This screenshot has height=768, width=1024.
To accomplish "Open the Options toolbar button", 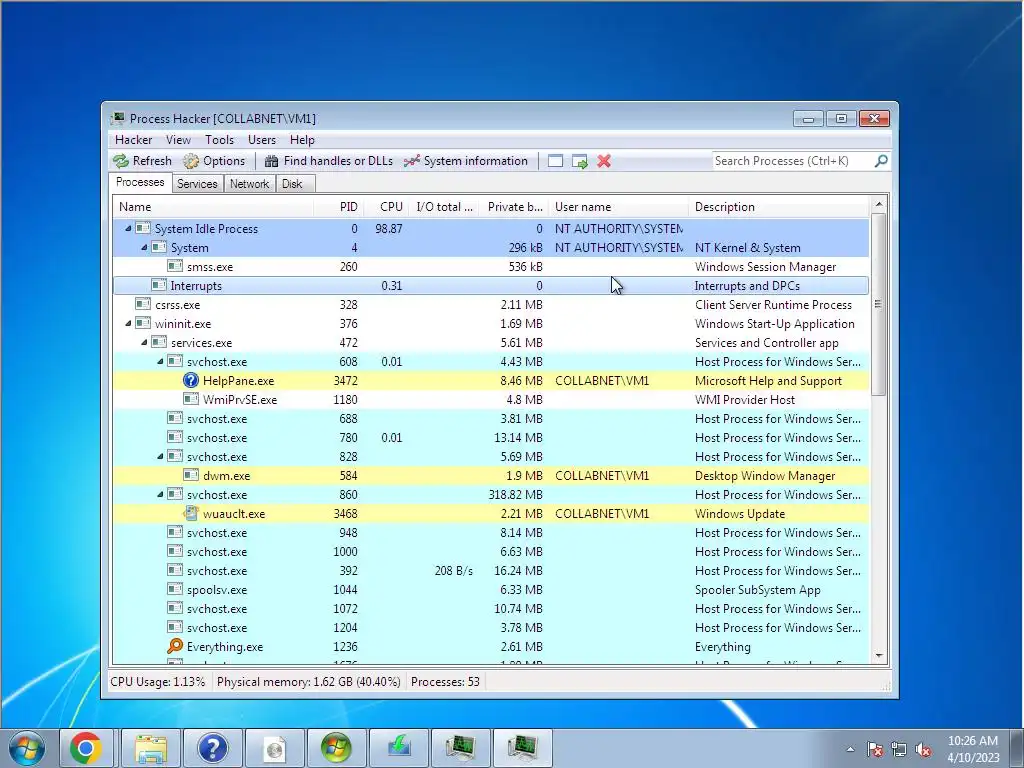I will (214, 161).
